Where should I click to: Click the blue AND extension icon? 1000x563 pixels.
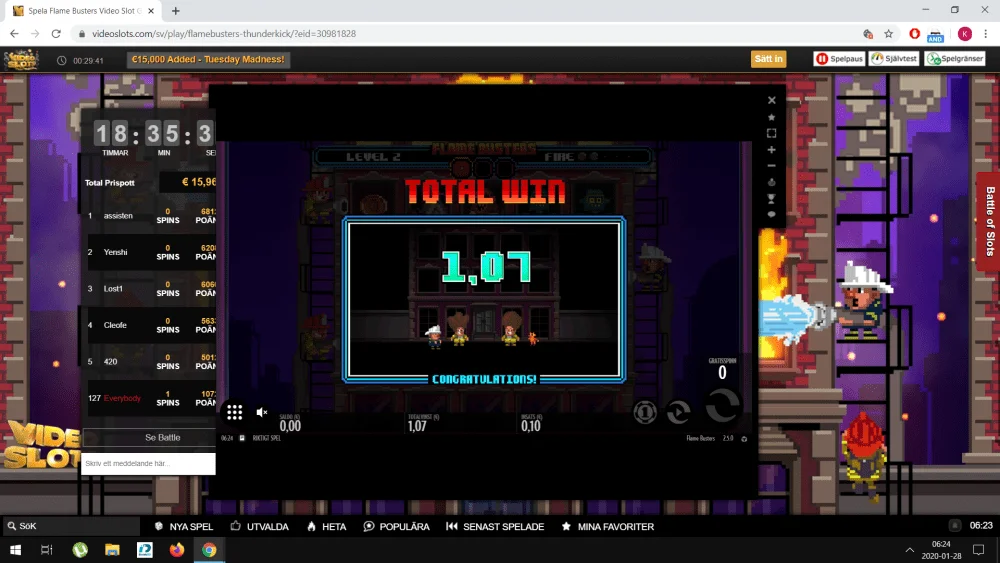[936, 35]
